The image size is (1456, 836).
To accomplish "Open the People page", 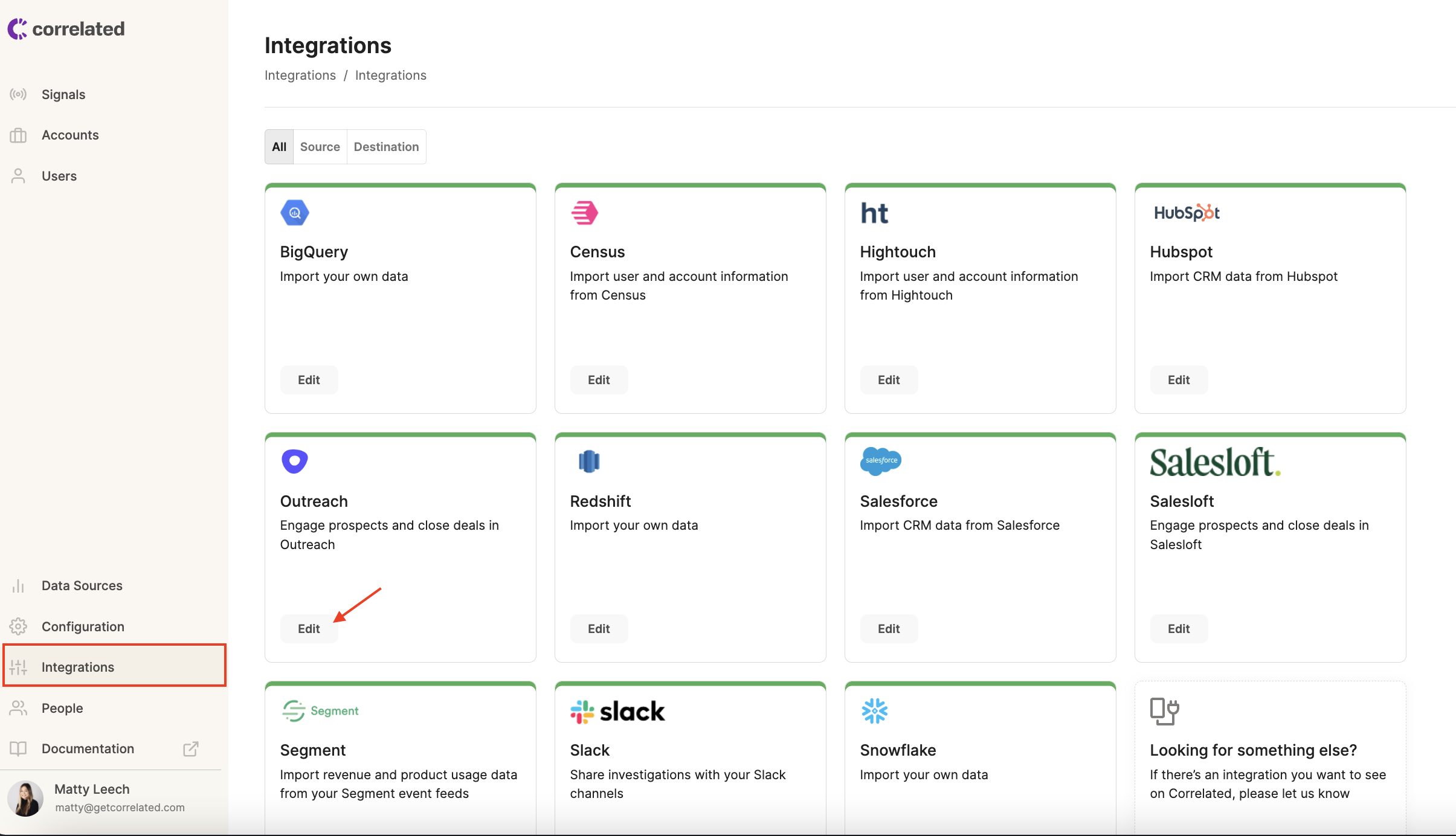I will coord(62,708).
